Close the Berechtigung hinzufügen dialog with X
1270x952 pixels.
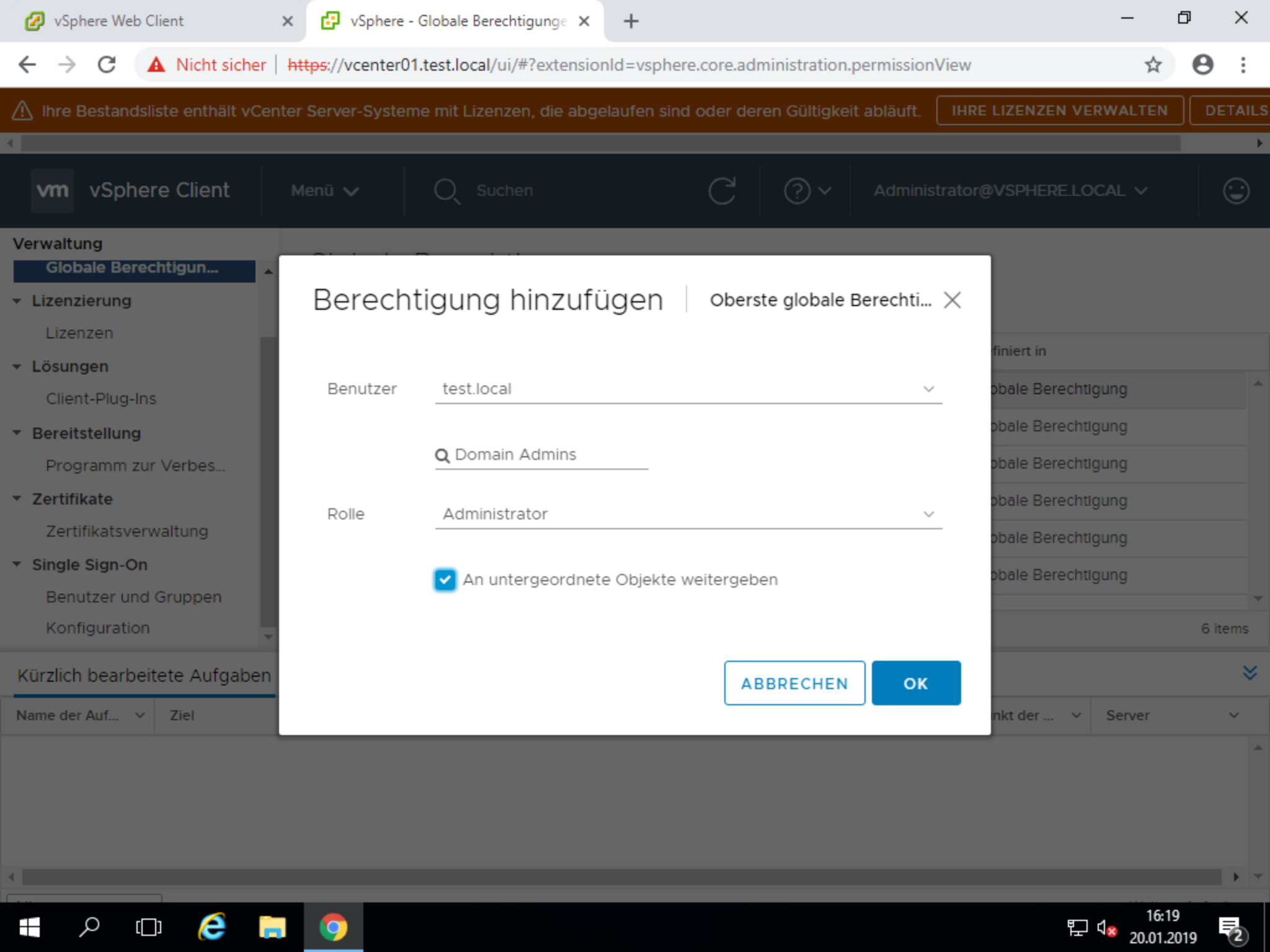point(952,301)
